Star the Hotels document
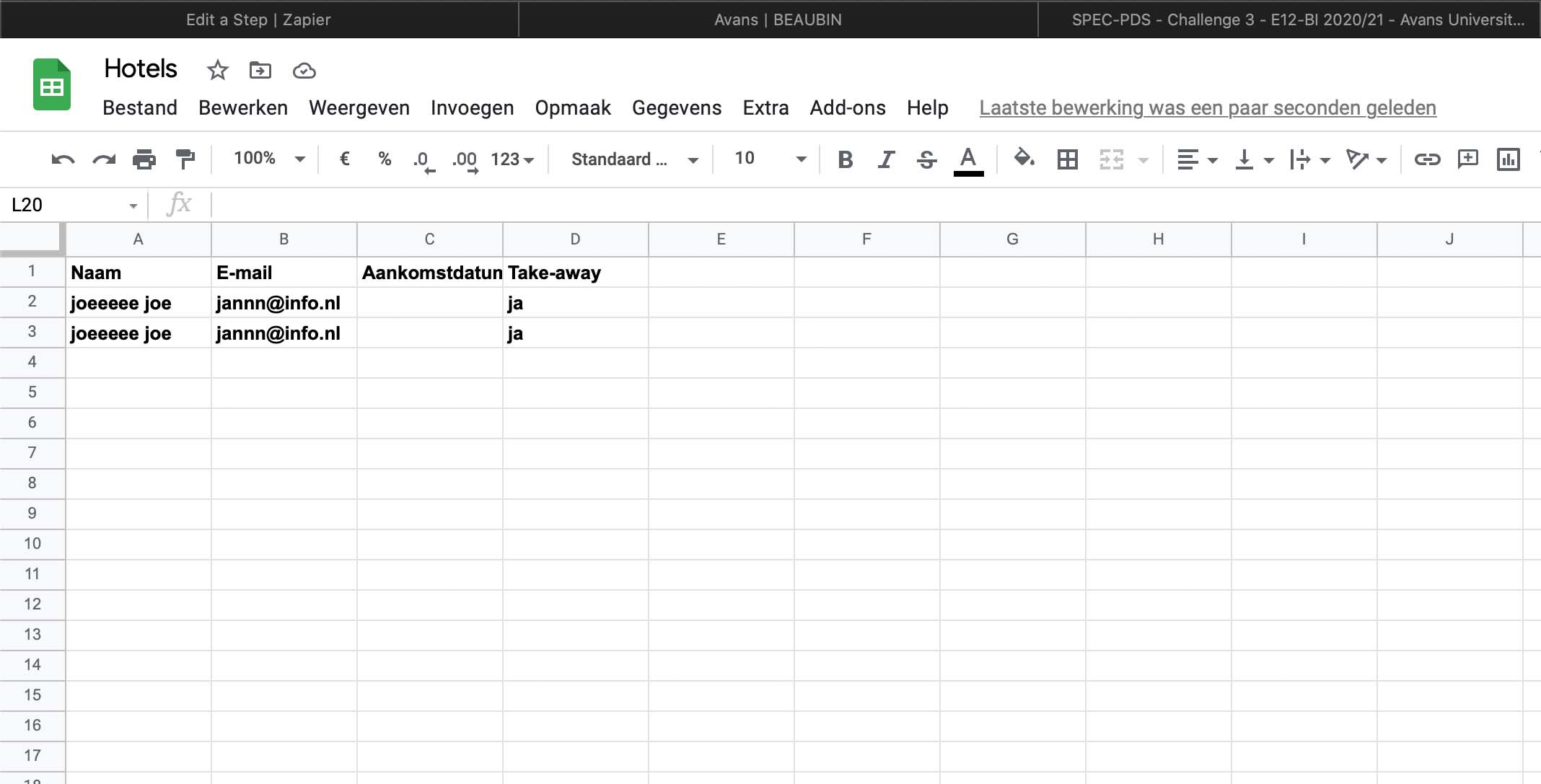The image size is (1541, 784). (x=217, y=70)
